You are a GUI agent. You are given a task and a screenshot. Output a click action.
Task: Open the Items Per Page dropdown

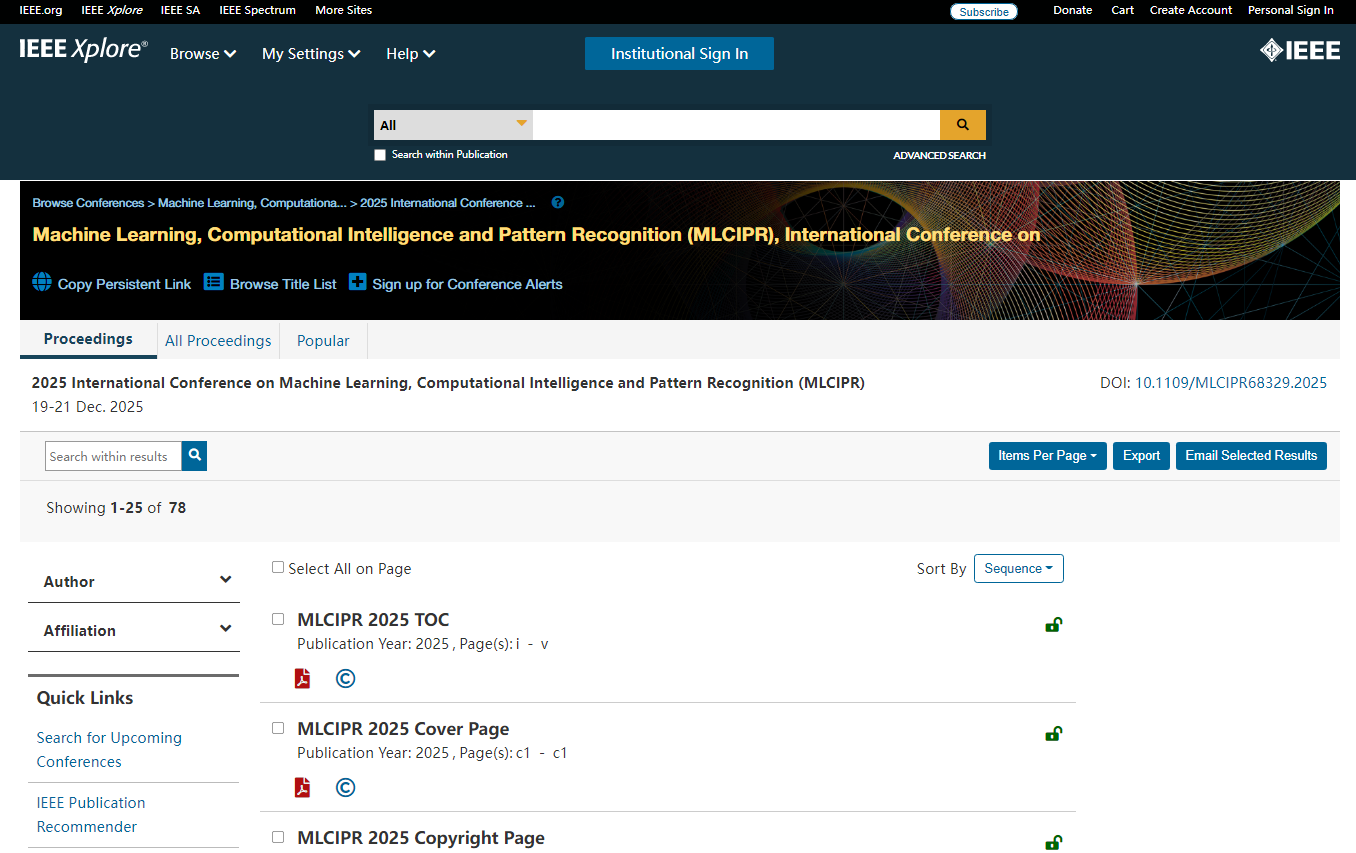1047,456
